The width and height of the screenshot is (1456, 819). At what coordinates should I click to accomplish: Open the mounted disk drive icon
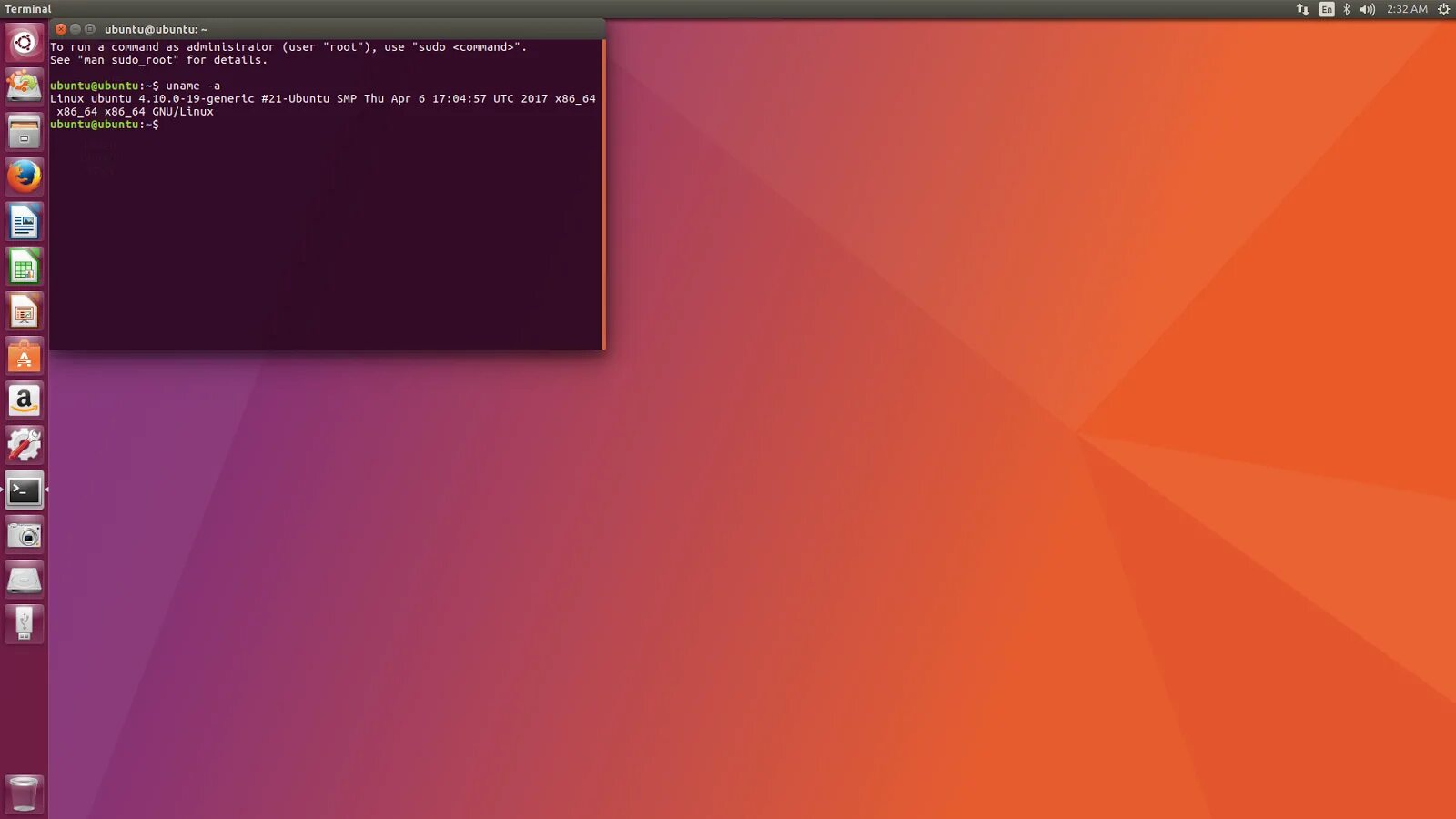25,579
